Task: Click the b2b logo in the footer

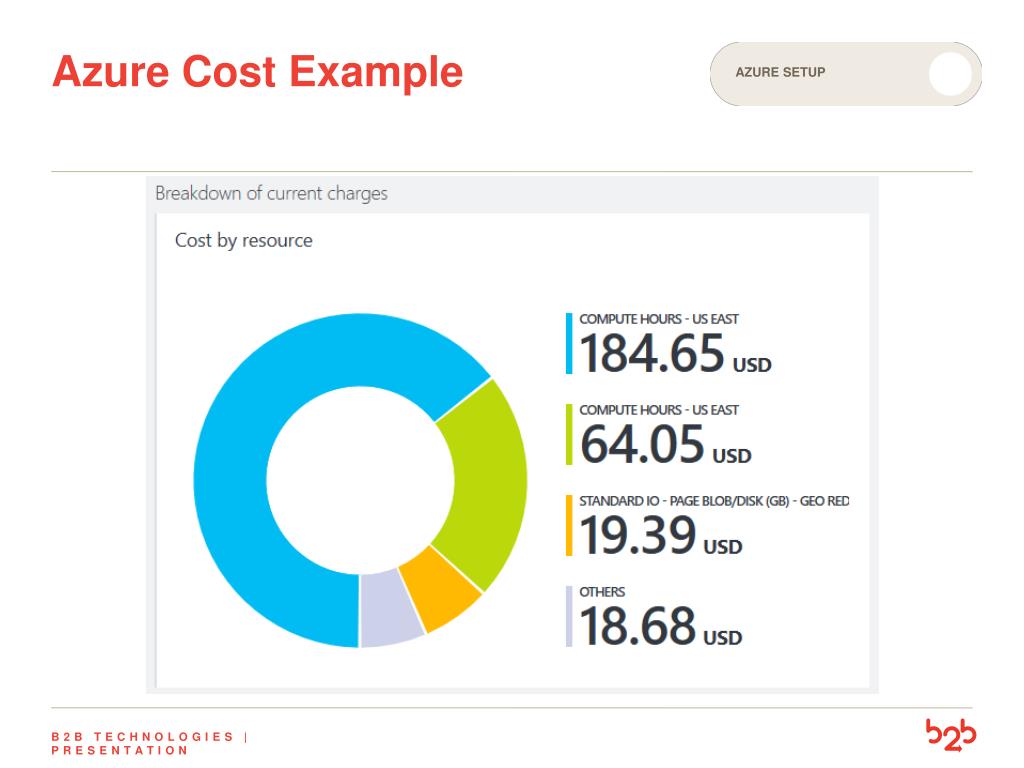Action: click(x=950, y=735)
